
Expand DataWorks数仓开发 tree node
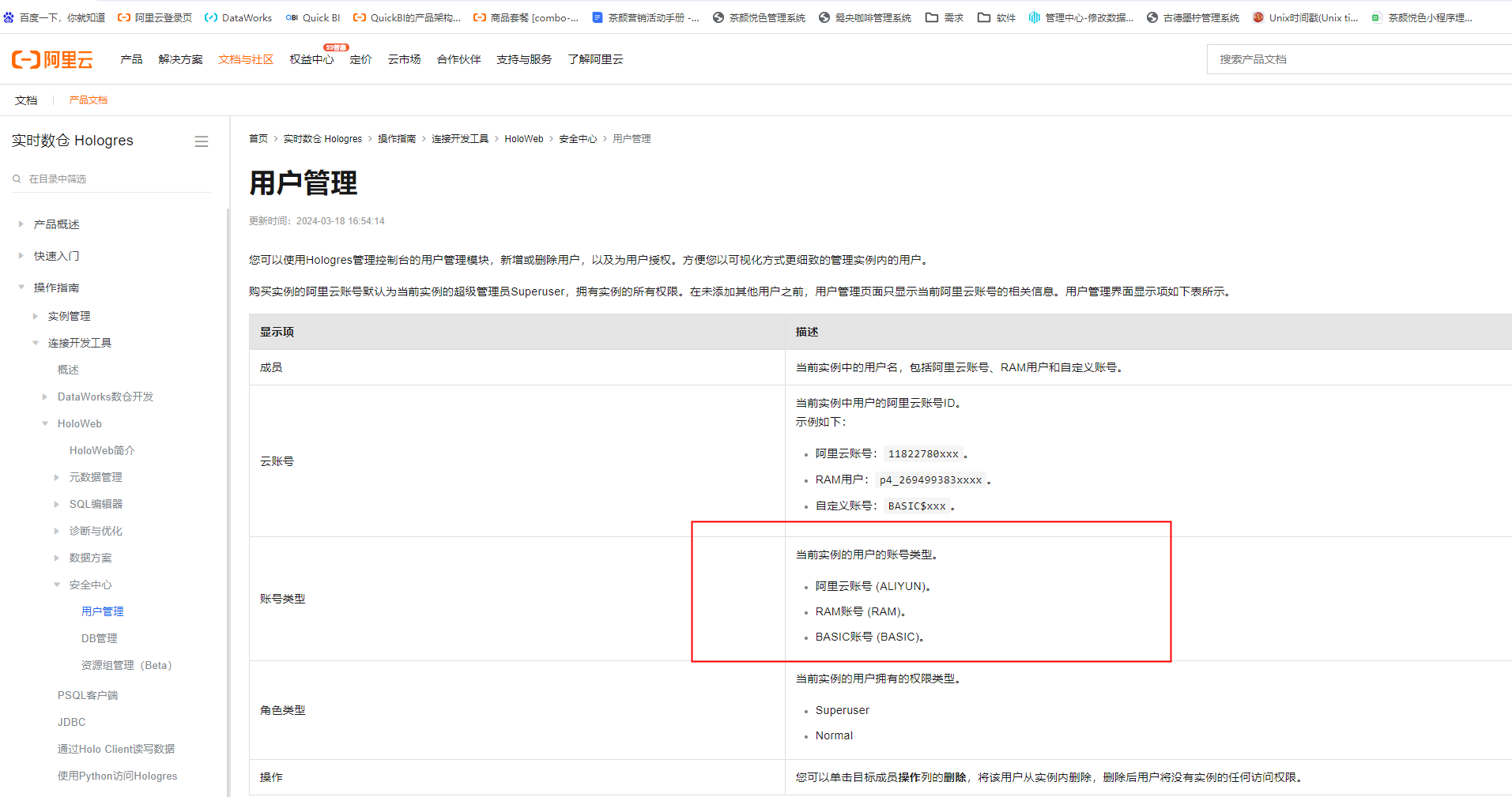click(44, 397)
